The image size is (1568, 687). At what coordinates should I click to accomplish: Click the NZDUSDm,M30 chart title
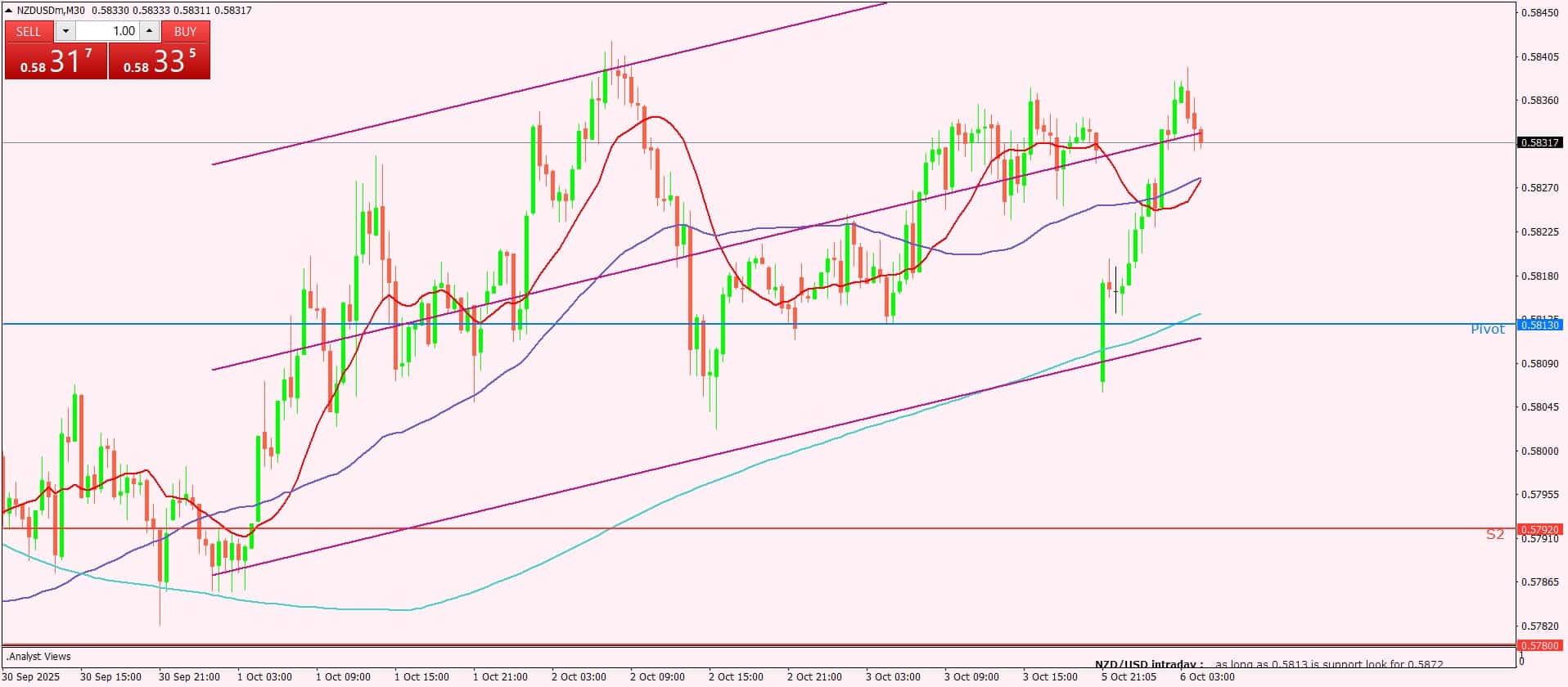pos(51,11)
